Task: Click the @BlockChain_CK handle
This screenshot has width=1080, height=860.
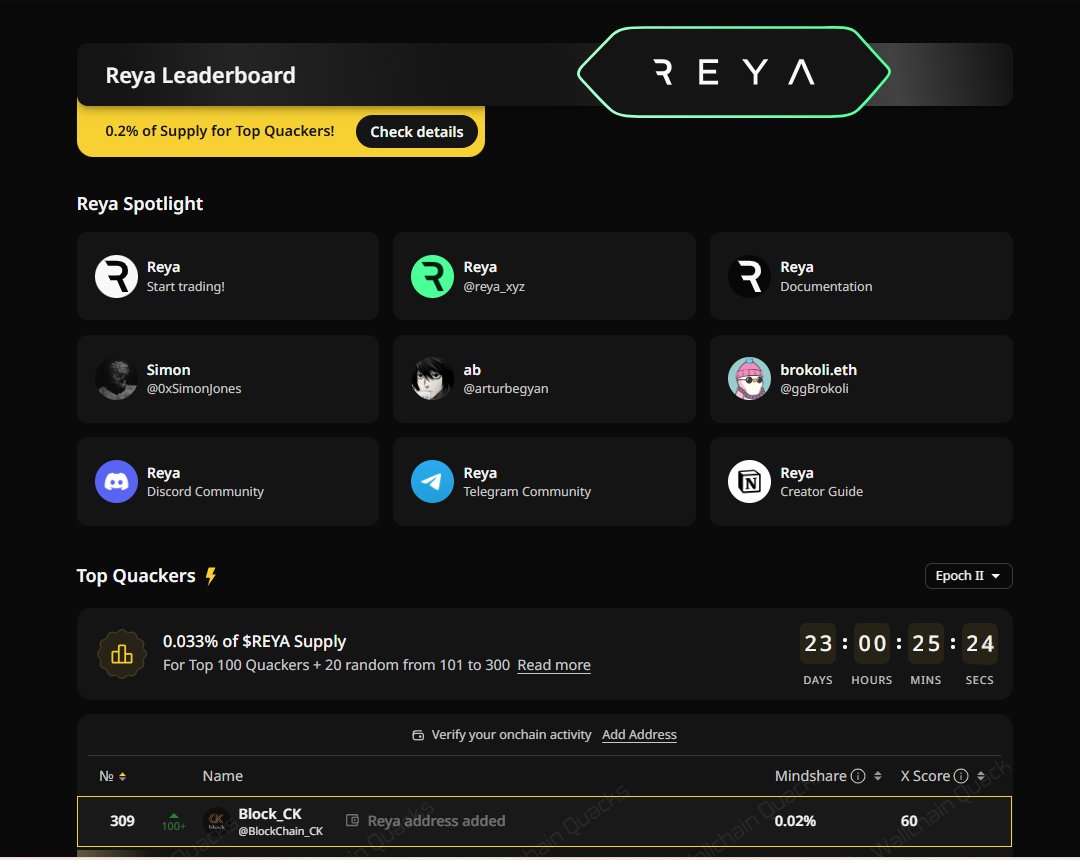Action: pos(280,831)
